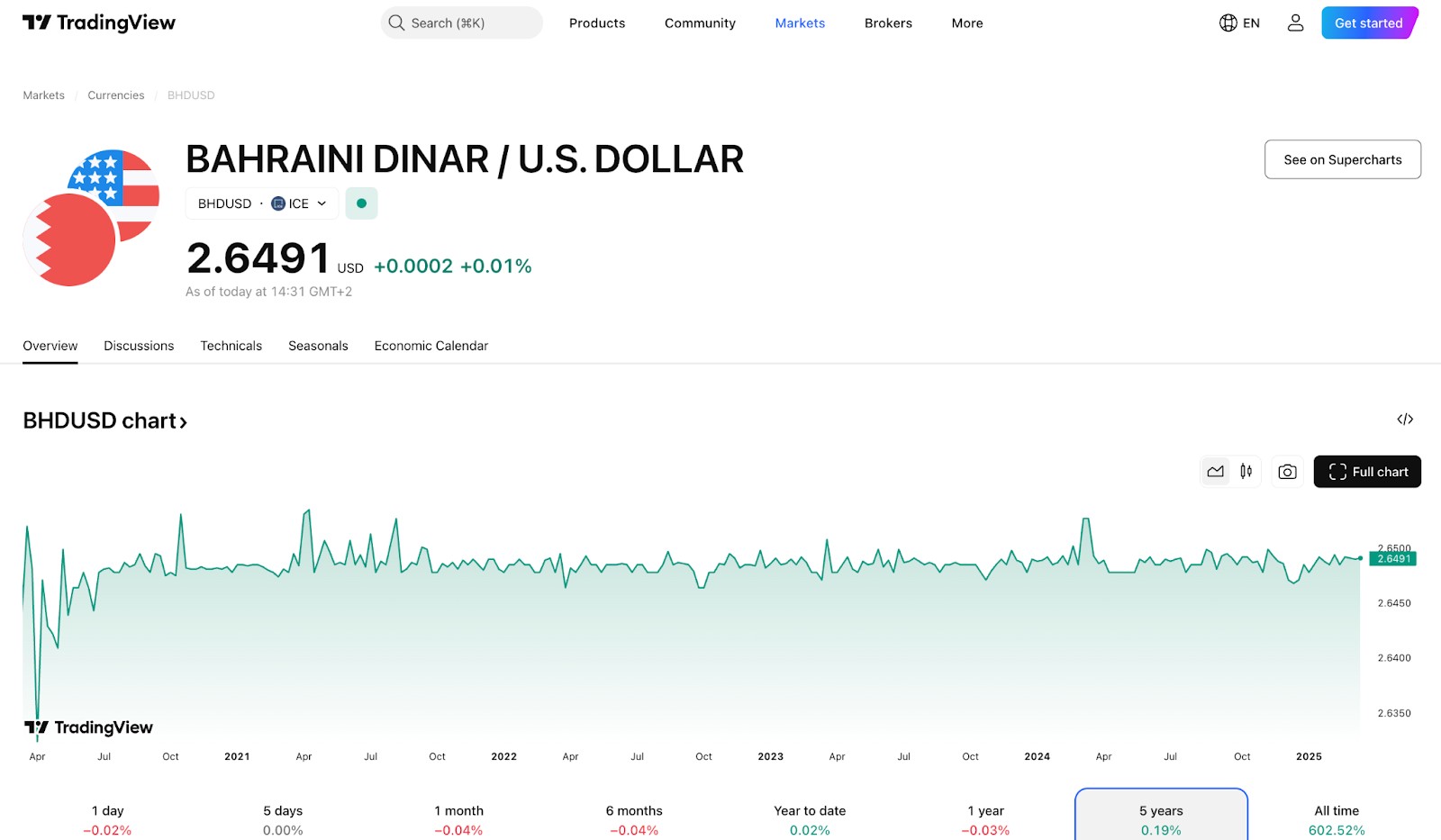Open the Full chart button
The height and width of the screenshot is (840, 1441).
coord(1367,472)
